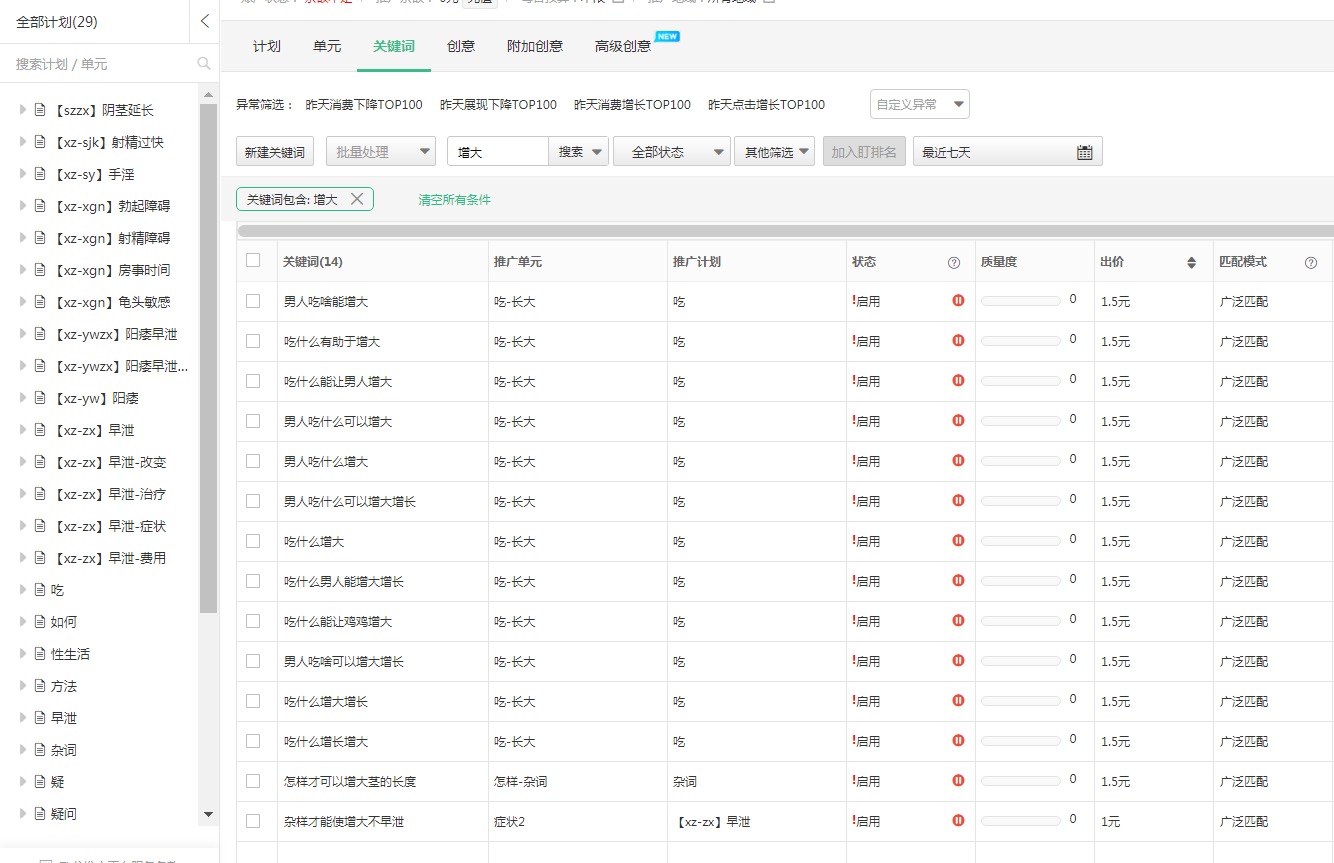The height and width of the screenshot is (863, 1334).
Task: Click the keyword search input containing 增大
Action: click(500, 151)
